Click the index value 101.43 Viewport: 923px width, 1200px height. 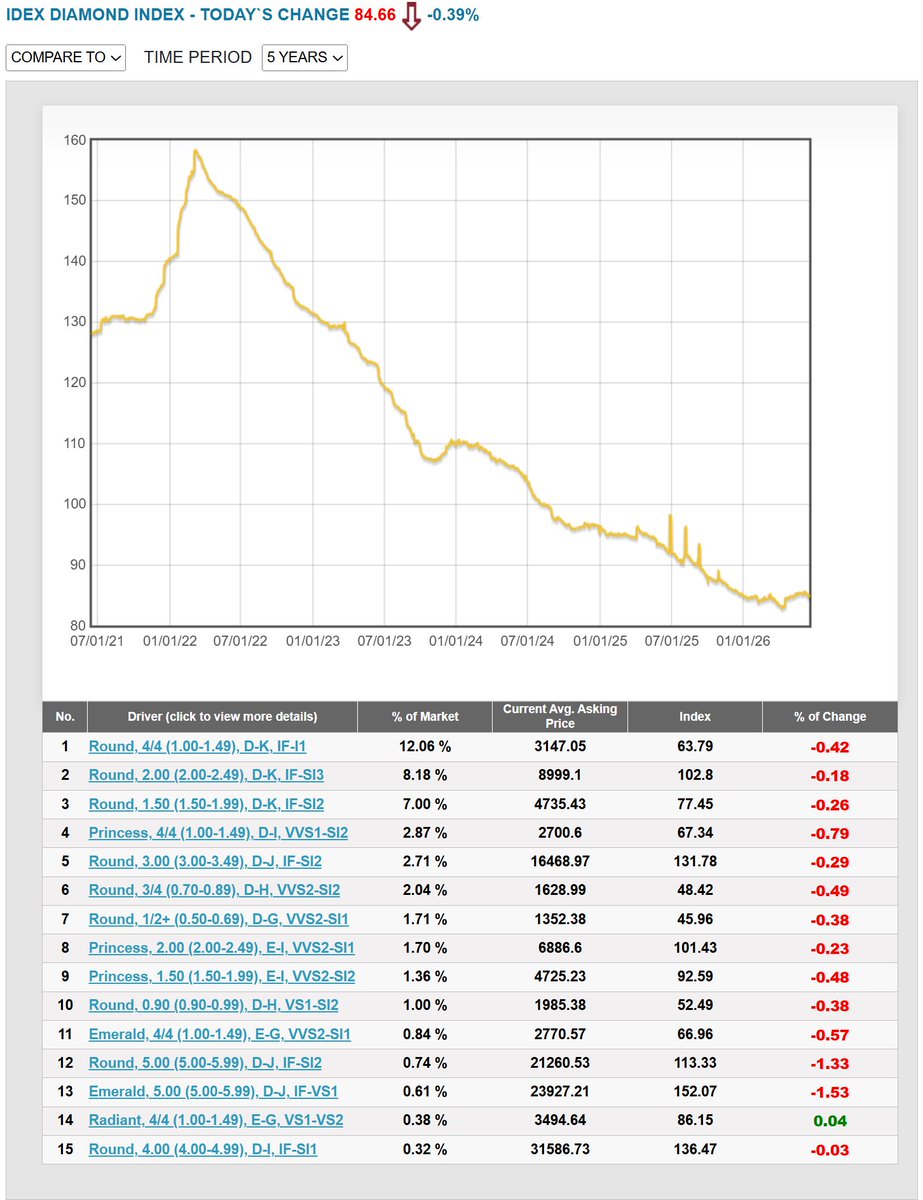pyautogui.click(x=695, y=947)
